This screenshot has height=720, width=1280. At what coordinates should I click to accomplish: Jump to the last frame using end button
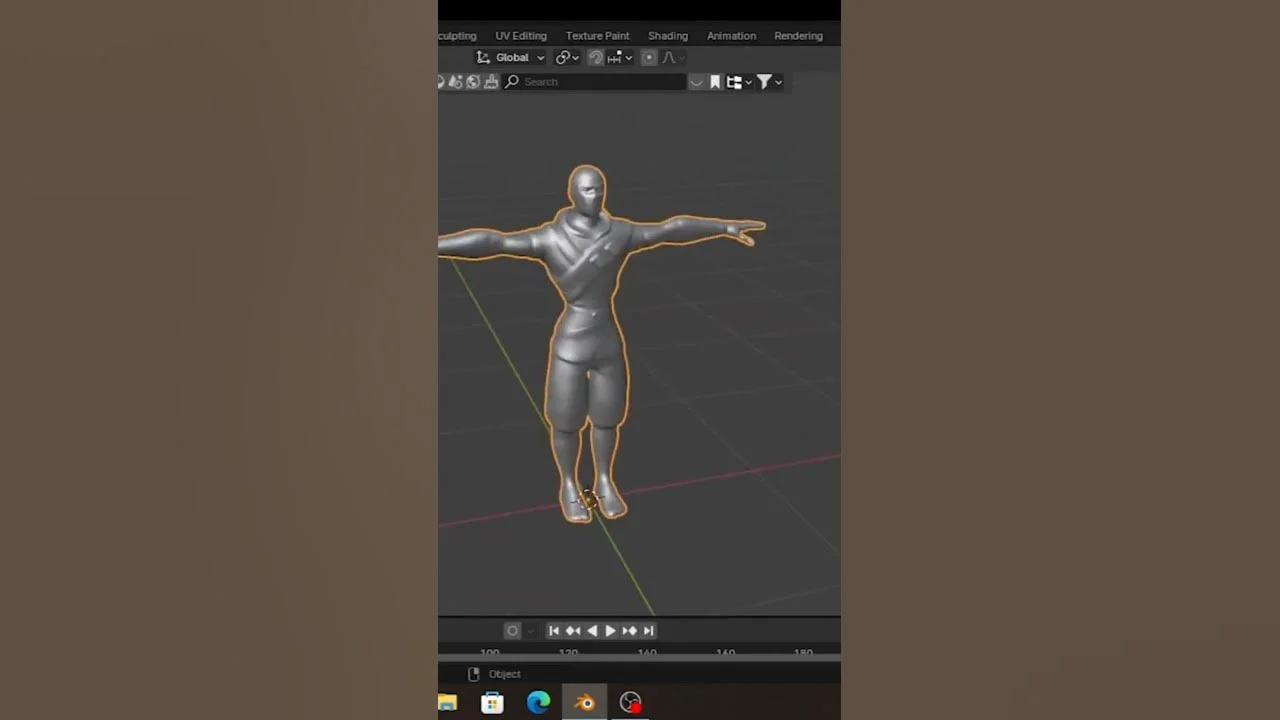(x=648, y=630)
